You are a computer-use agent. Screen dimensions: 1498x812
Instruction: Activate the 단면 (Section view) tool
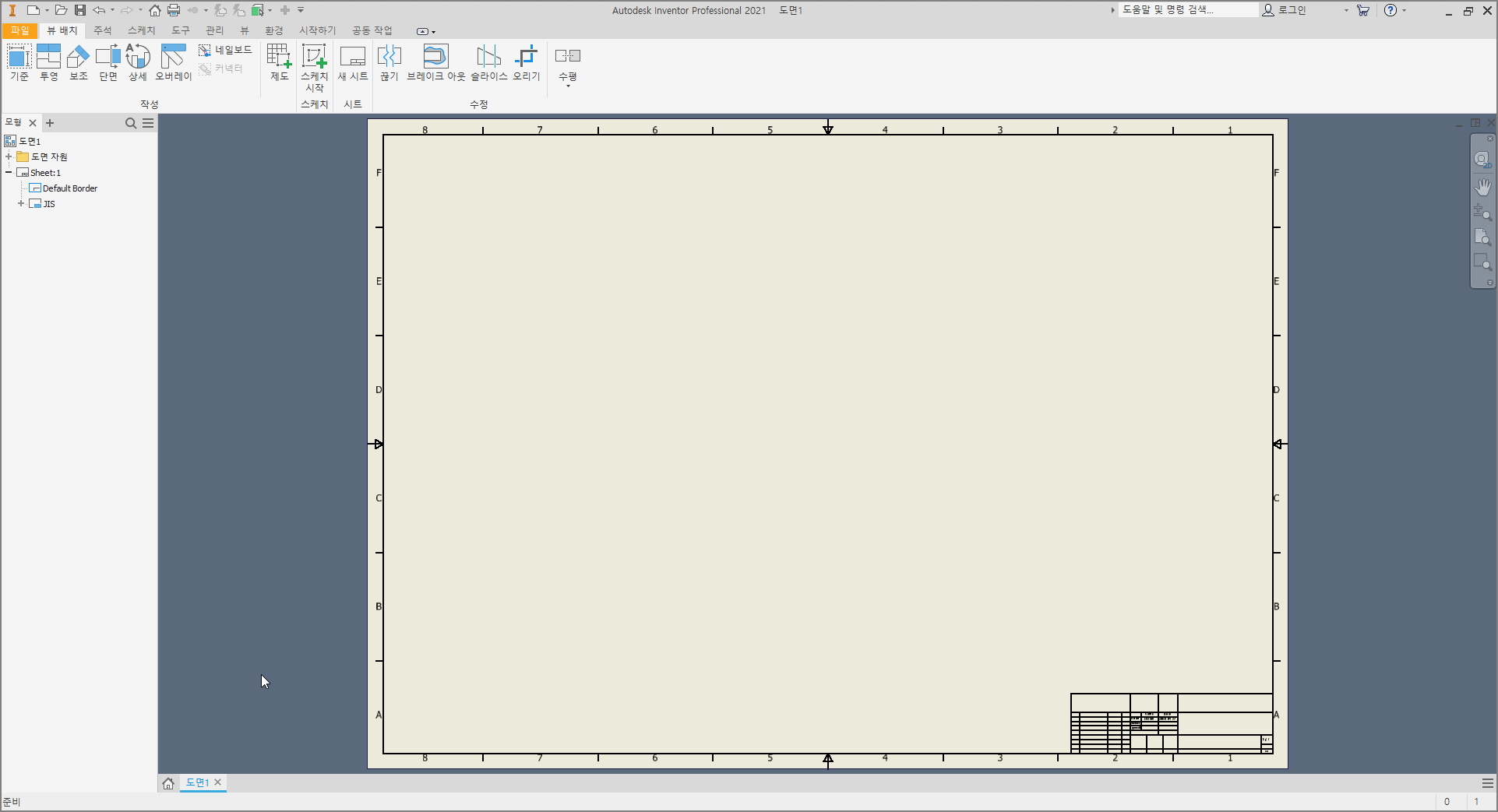coord(108,62)
